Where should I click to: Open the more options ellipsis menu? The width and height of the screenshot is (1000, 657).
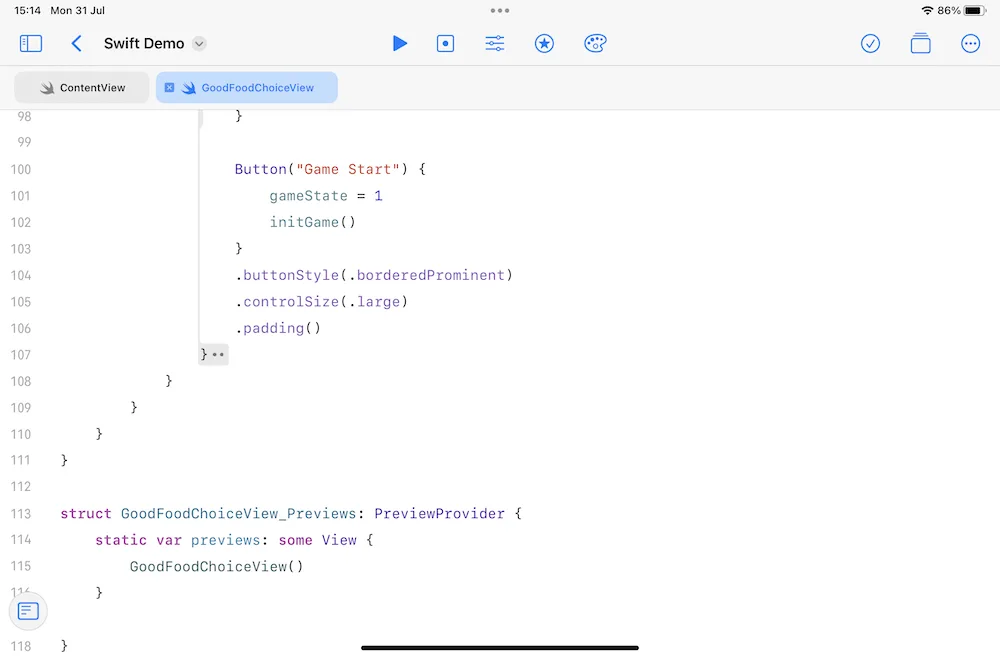click(x=970, y=43)
